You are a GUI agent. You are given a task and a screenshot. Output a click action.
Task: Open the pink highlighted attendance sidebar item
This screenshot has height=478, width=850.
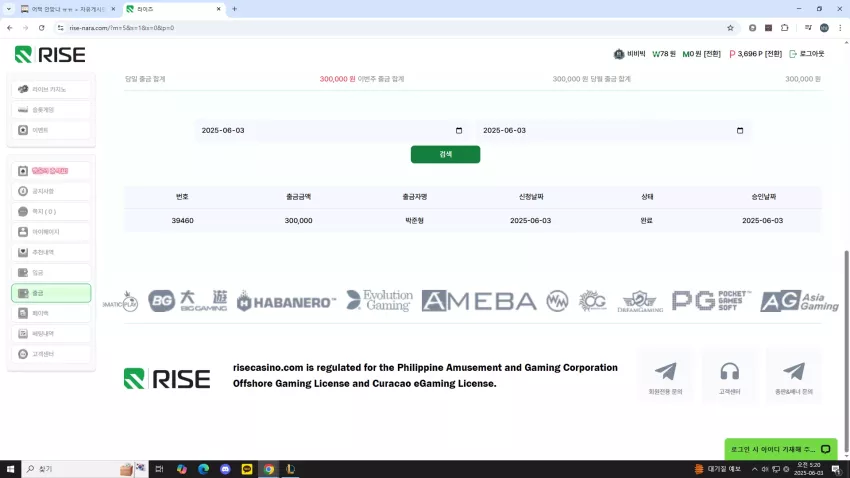click(51, 171)
